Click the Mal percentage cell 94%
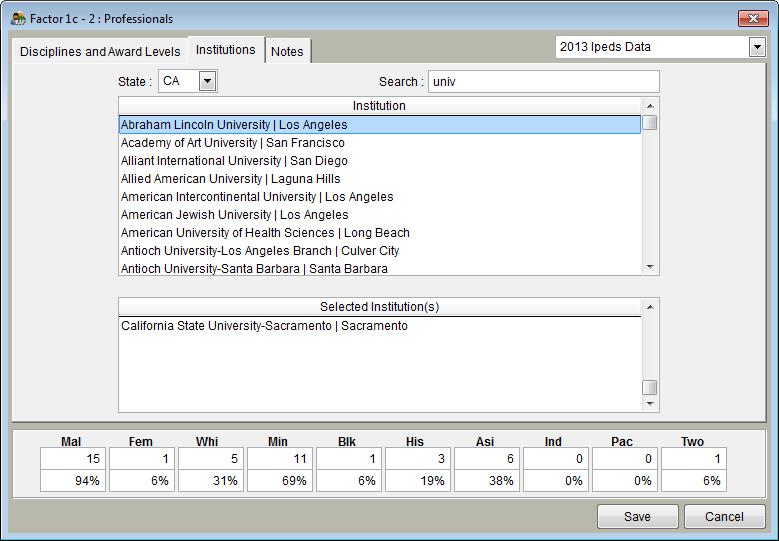 [x=73, y=481]
